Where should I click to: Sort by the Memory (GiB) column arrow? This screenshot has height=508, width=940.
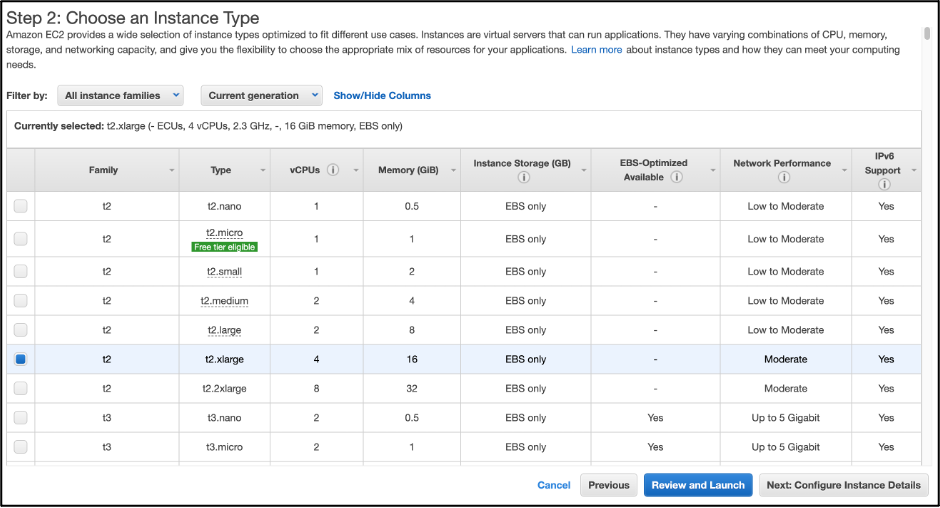pos(453,170)
